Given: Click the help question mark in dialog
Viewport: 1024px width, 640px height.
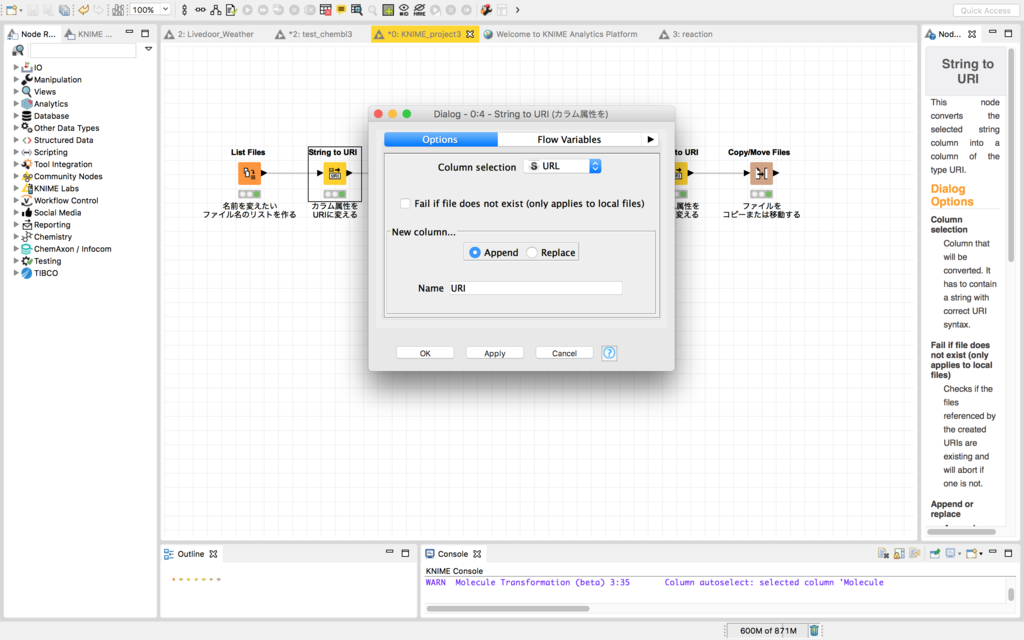Looking at the screenshot, I should pyautogui.click(x=609, y=353).
